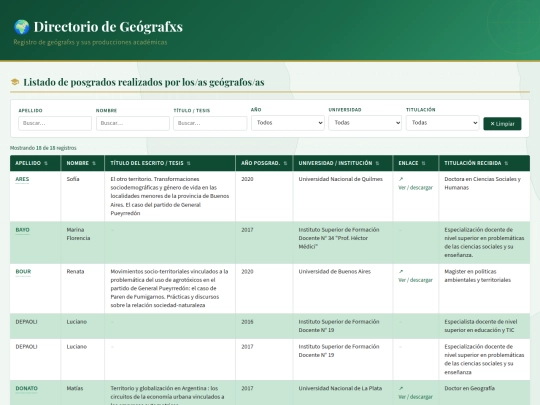Click the Universidad / Institución sort arrows icon

coord(377,163)
